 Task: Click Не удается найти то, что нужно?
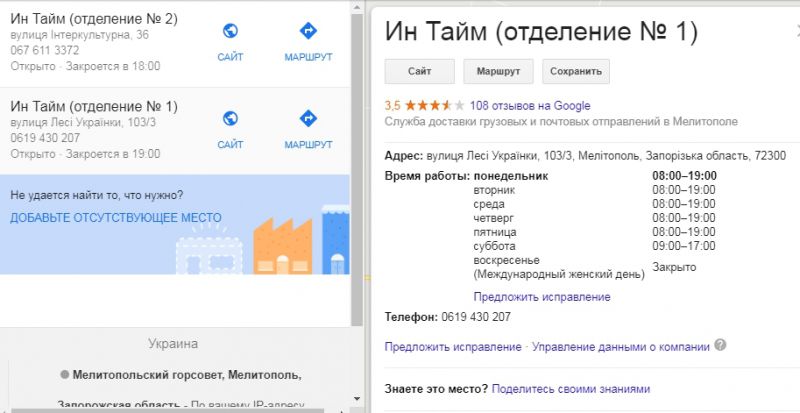point(96,195)
